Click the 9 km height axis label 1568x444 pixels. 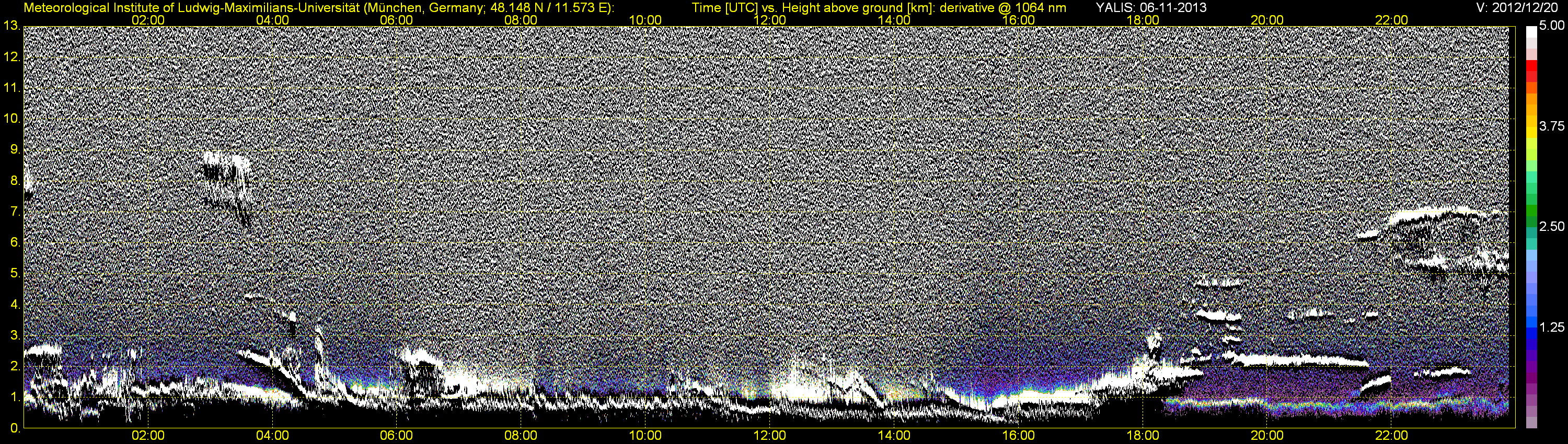[15, 149]
